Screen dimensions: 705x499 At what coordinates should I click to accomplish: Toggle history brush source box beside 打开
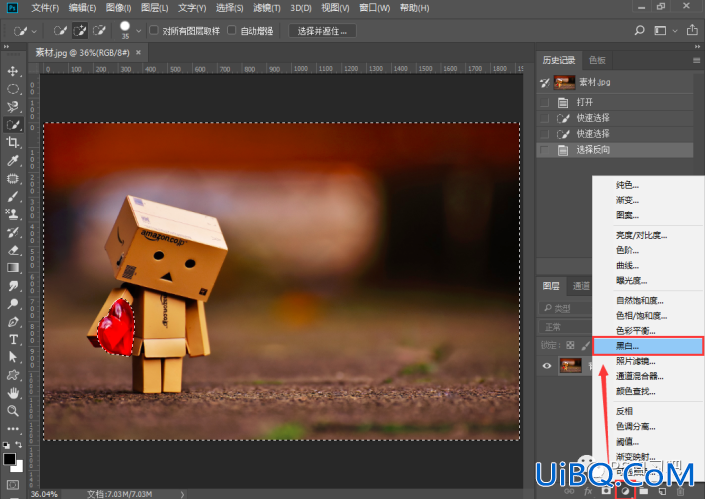pyautogui.click(x=544, y=102)
